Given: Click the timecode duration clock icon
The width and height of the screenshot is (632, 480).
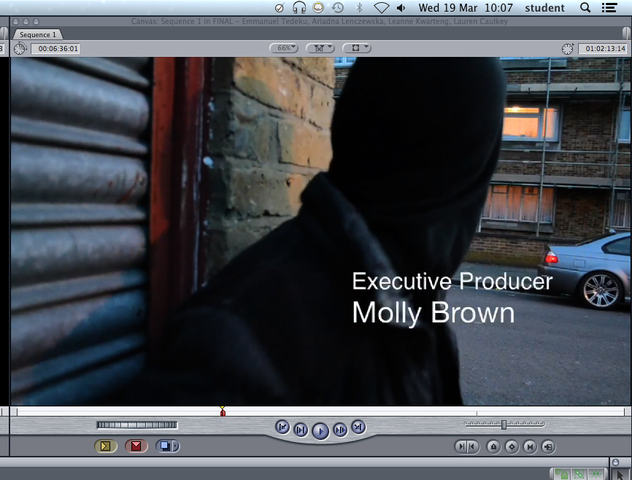Looking at the screenshot, I should pyautogui.click(x=20, y=49).
